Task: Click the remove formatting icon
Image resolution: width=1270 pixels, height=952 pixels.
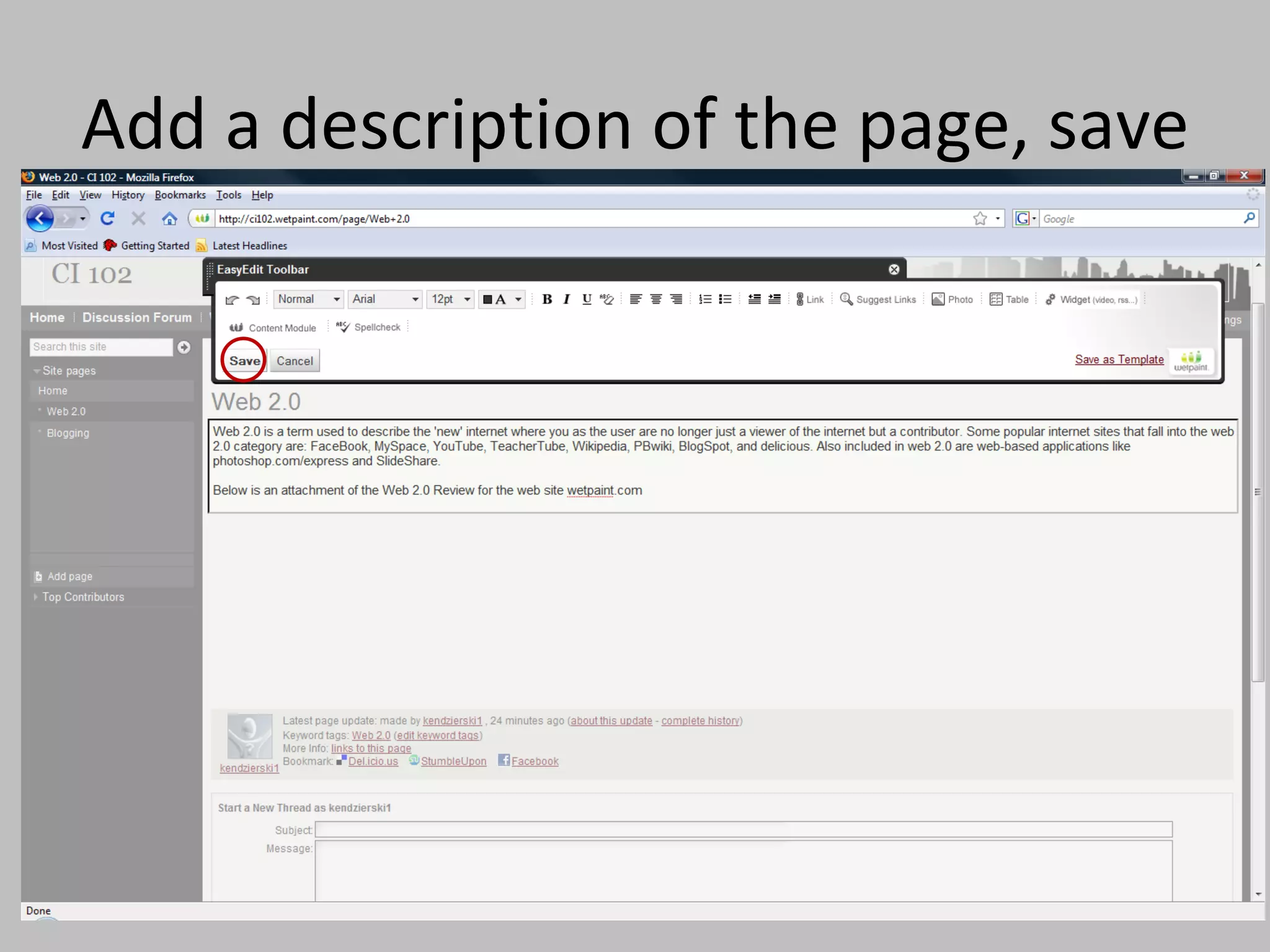Action: (606, 299)
